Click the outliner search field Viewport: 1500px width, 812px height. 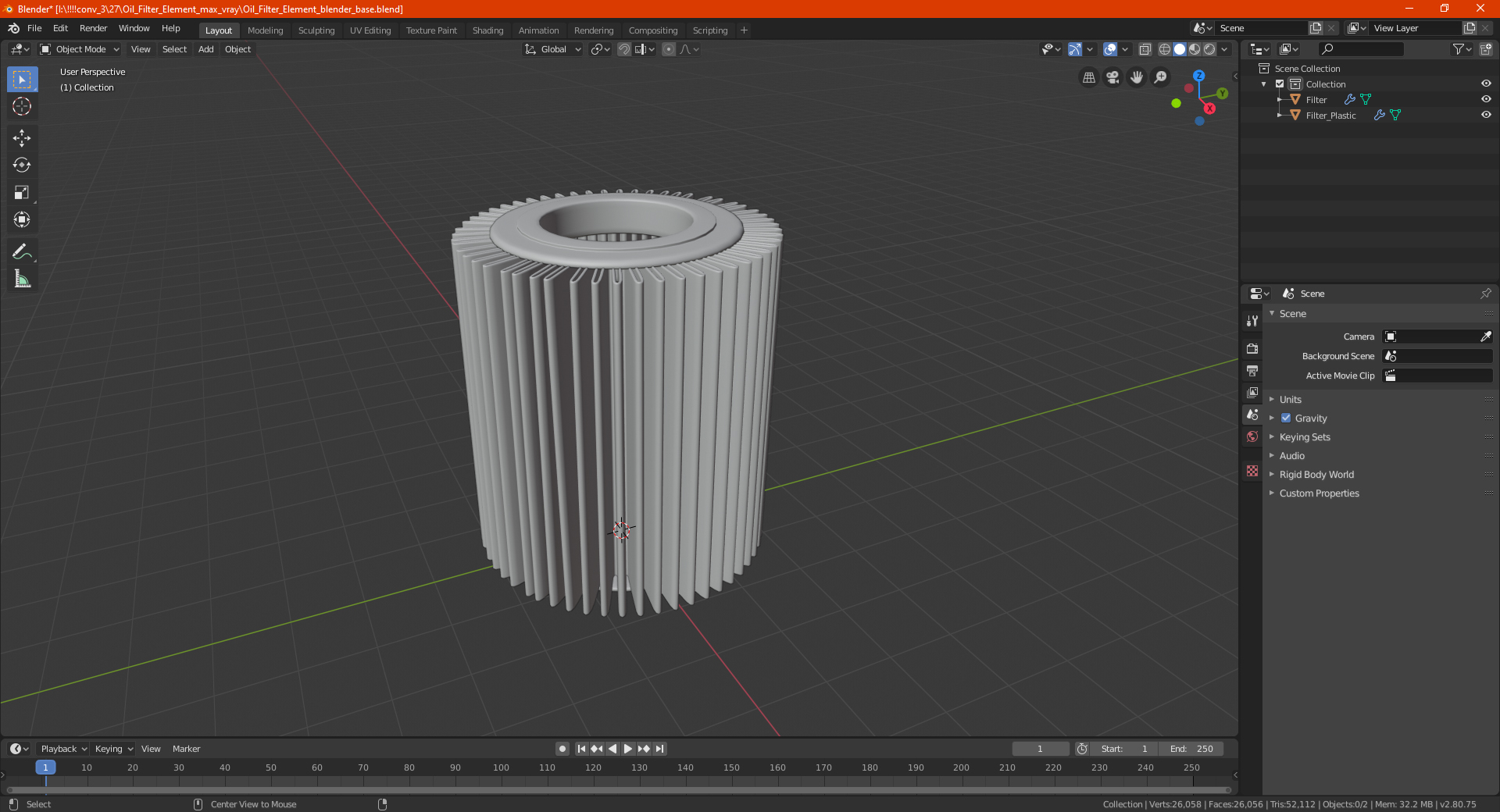pyautogui.click(x=1360, y=49)
